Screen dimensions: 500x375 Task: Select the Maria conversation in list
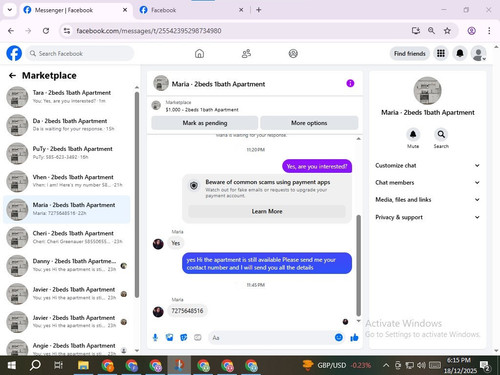(67, 209)
